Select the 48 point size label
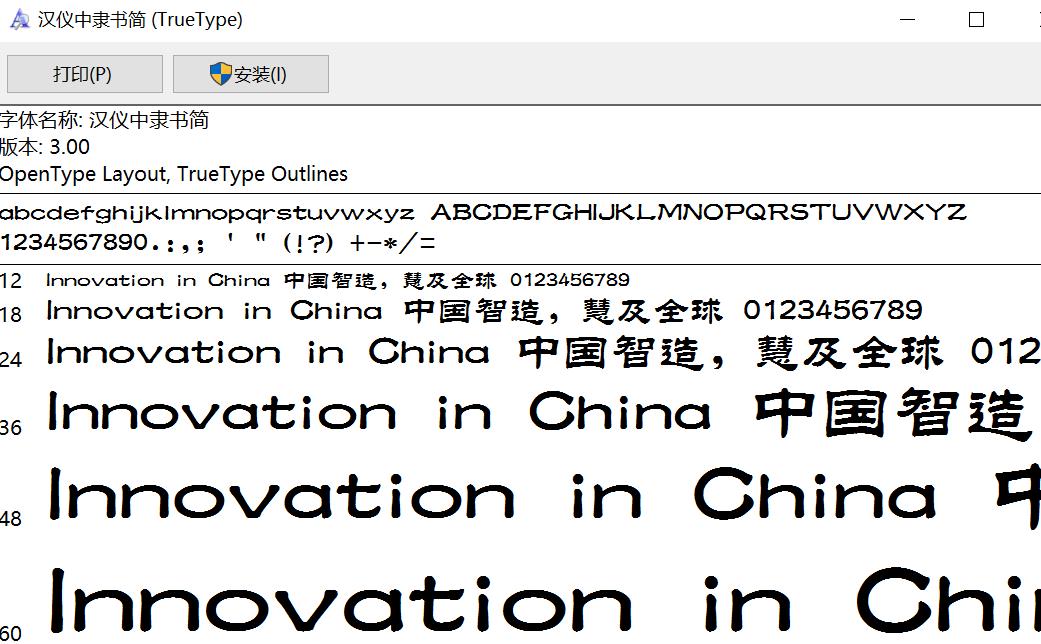Image resolution: width=1041 pixels, height=644 pixels. point(11,518)
